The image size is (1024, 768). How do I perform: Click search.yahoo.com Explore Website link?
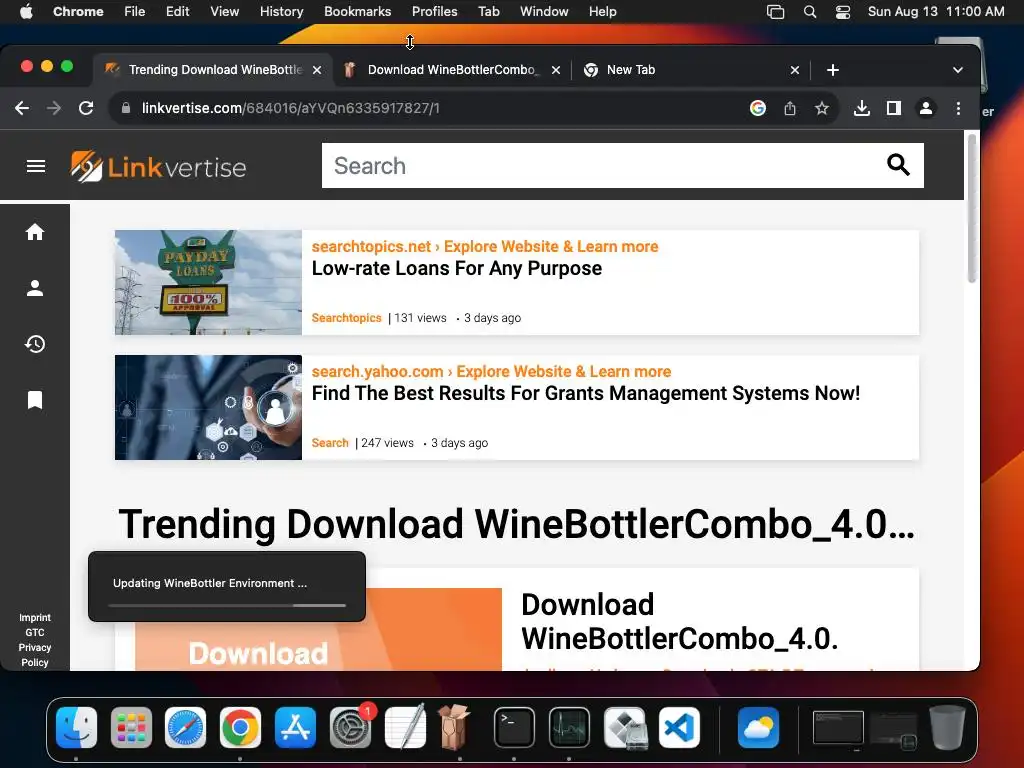point(491,371)
